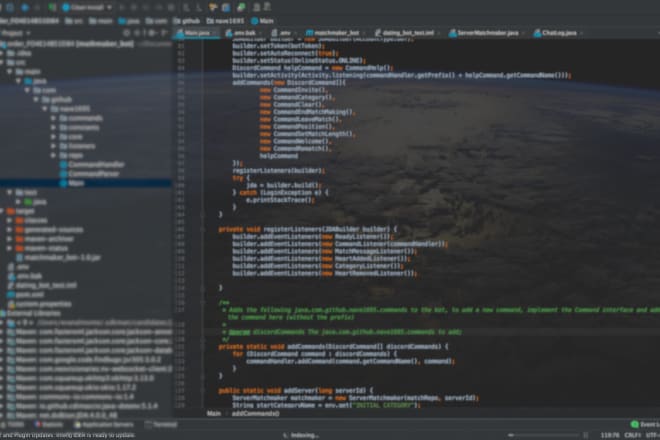Click the Project panel settings gear icon
This screenshot has width=660, height=440.
tap(152, 33)
